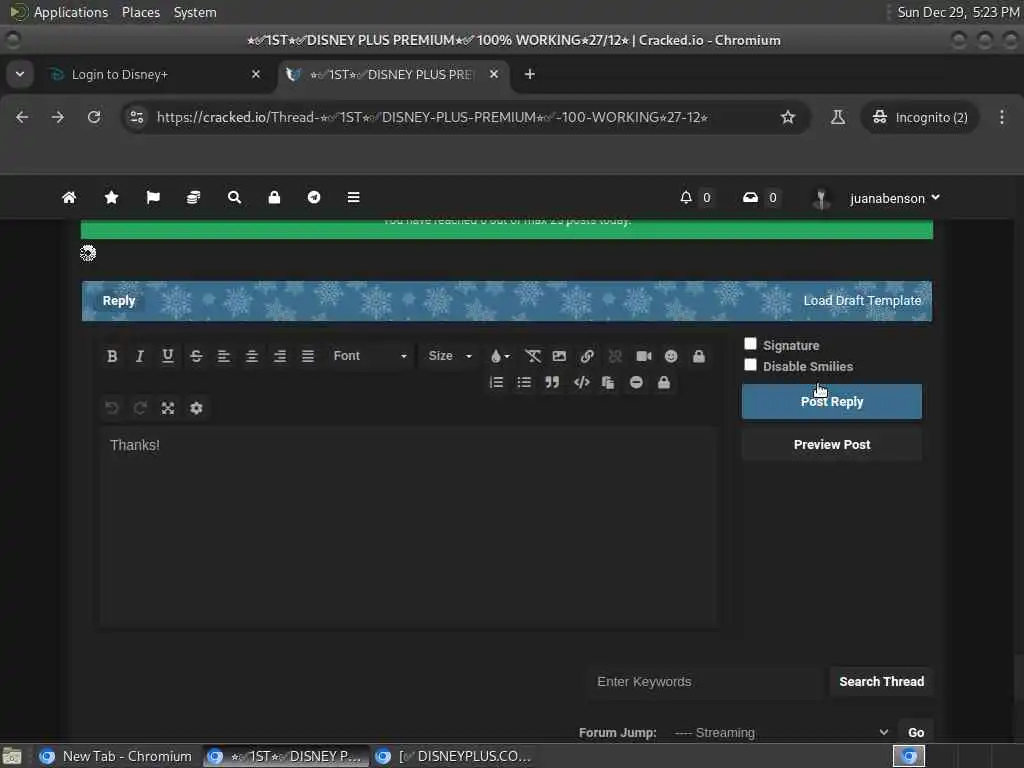This screenshot has height=768, width=1024.
Task: Click in the reply message text area
Action: (x=409, y=527)
